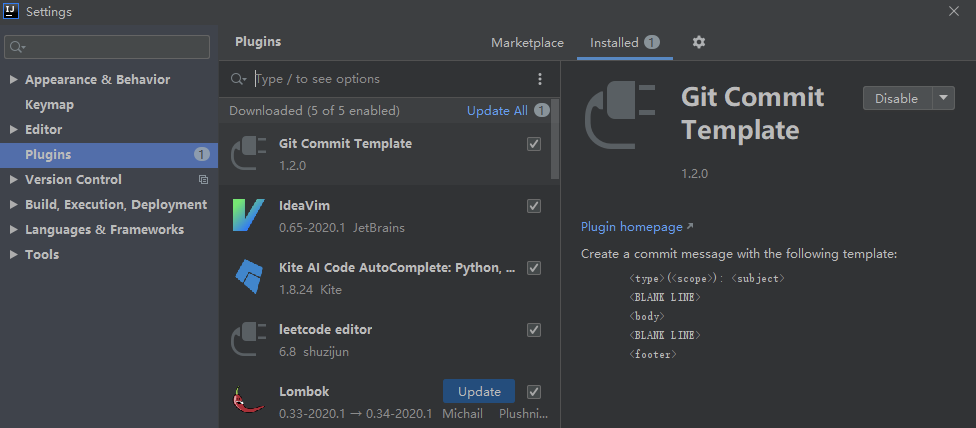Select the Installed tab

click(x=614, y=43)
